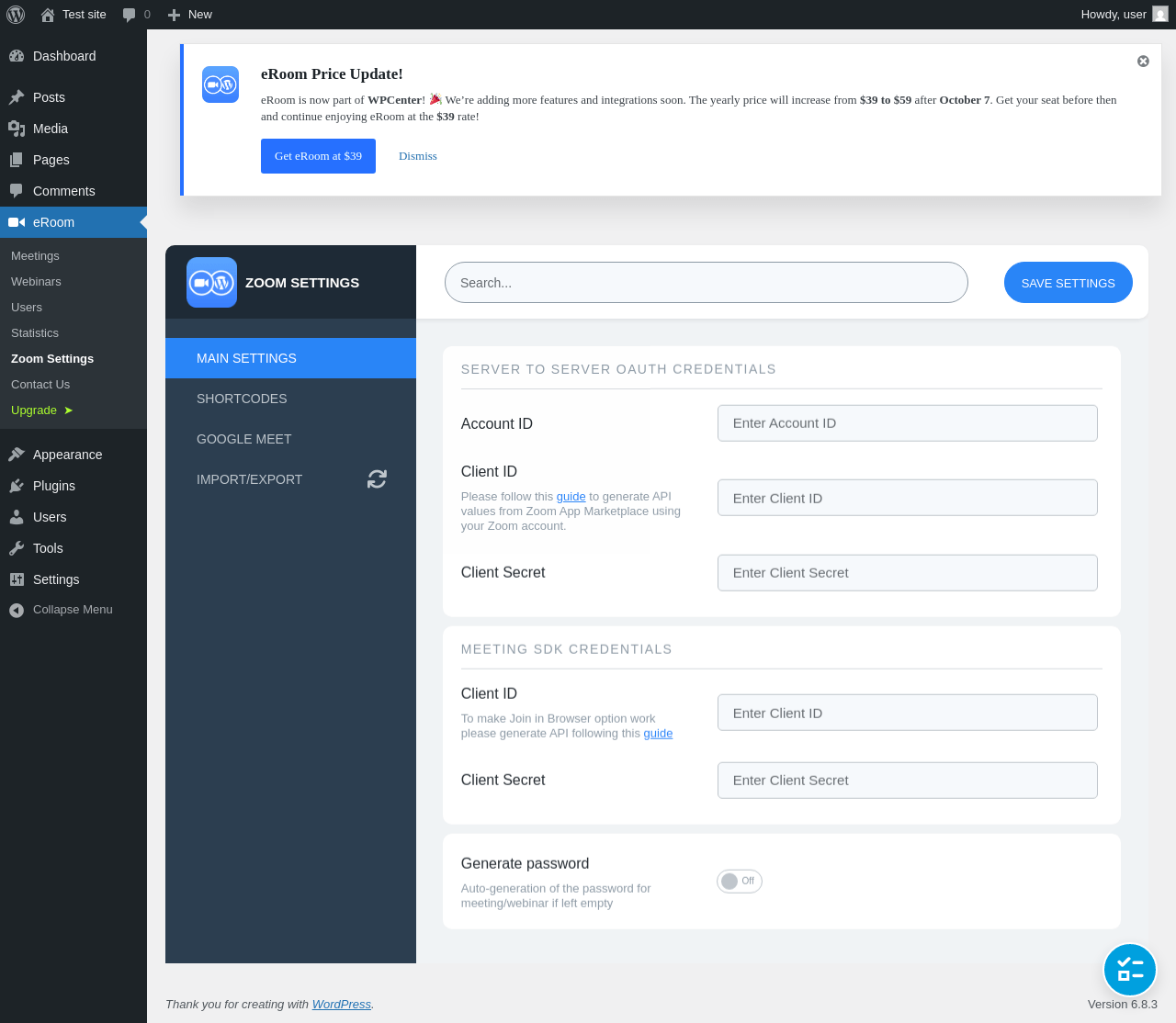Screen dimensions: 1176x1023
Task: Open the Test site link text
Action: [x=85, y=15]
